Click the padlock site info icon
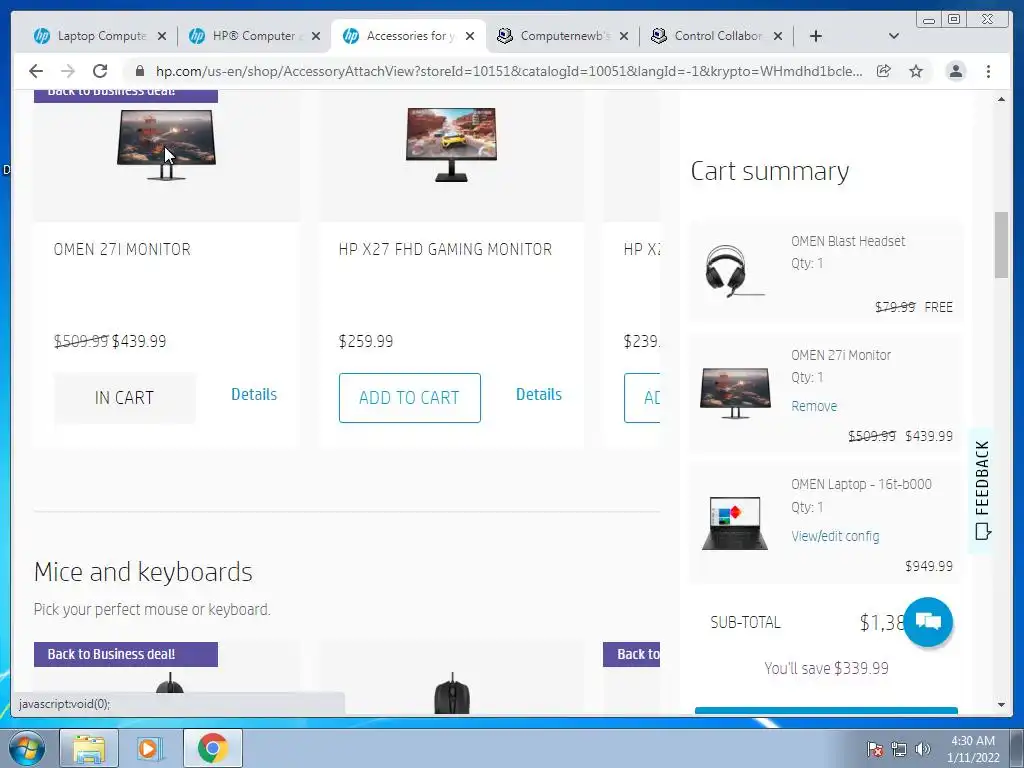 click(x=139, y=71)
